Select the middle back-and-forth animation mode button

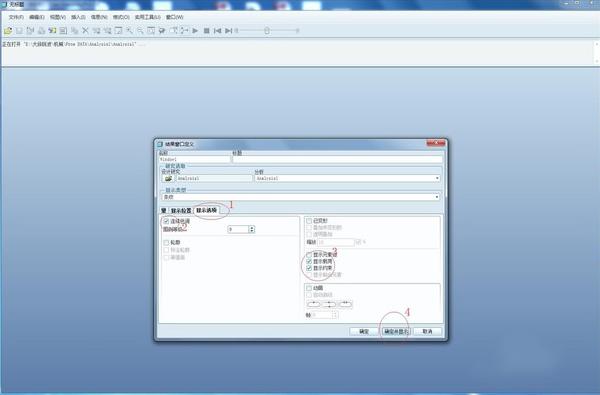(329, 304)
